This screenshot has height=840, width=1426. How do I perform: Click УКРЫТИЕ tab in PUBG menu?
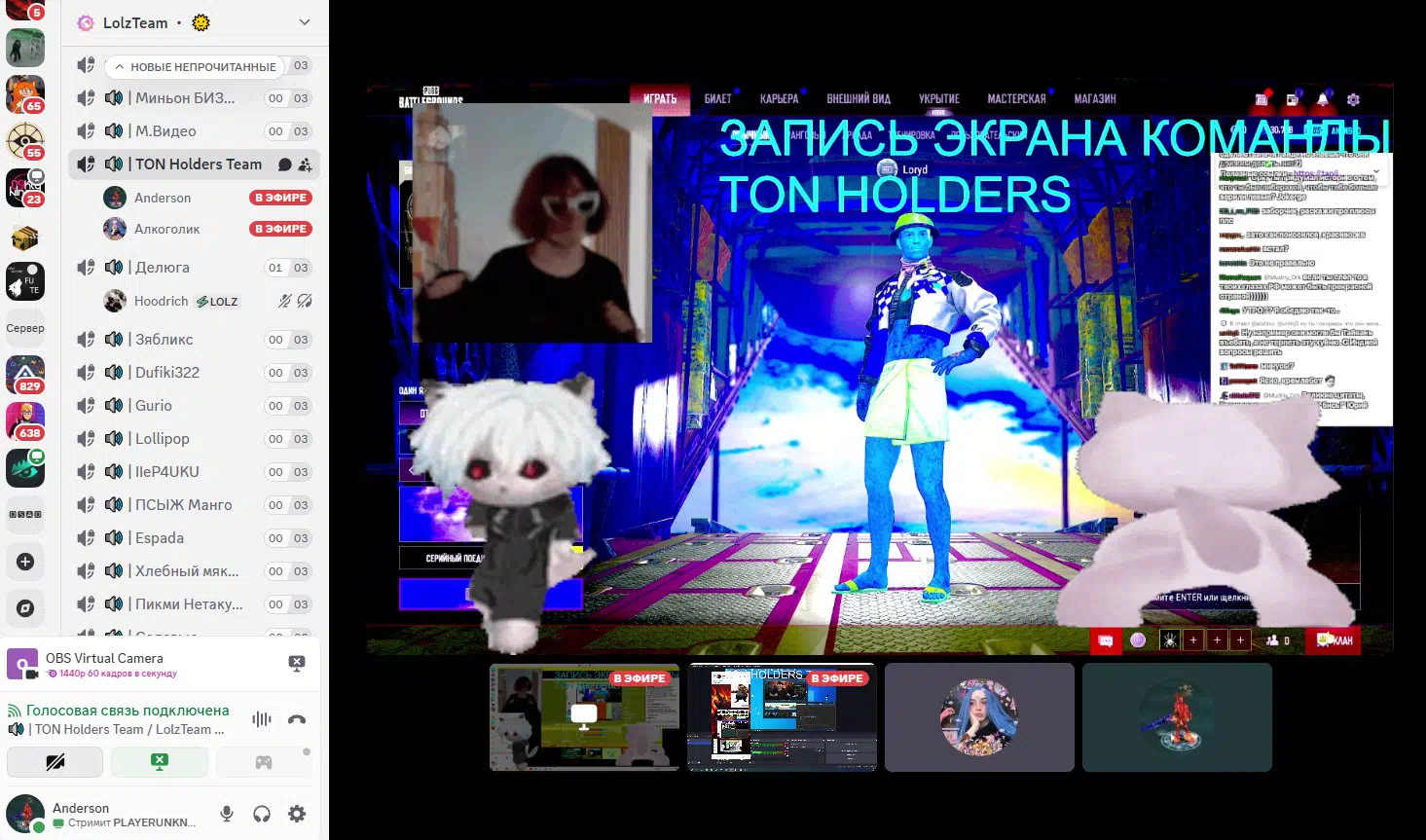pyautogui.click(x=939, y=98)
